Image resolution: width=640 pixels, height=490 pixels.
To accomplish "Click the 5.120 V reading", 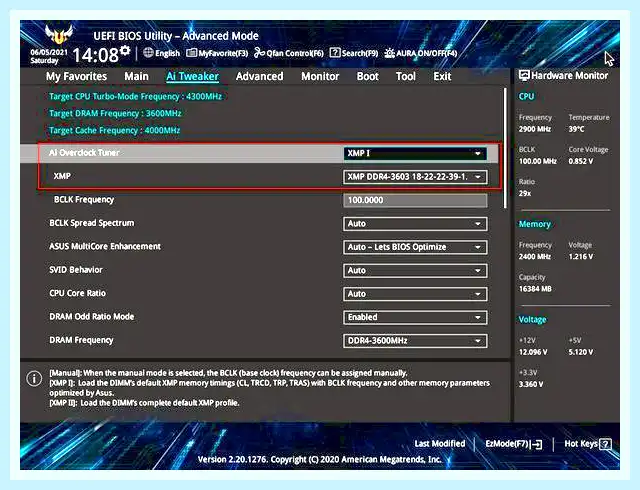I will 581,352.
